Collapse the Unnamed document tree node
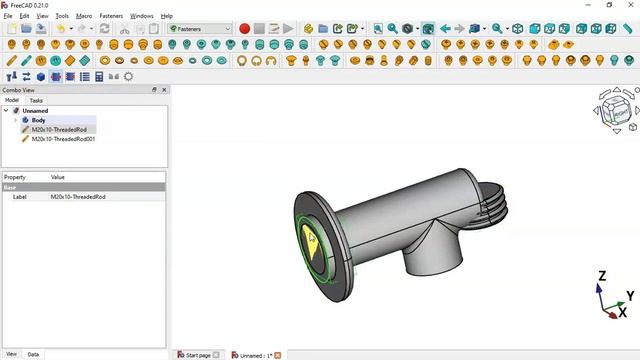Image resolution: width=640 pixels, height=360 pixels. [x=6, y=111]
